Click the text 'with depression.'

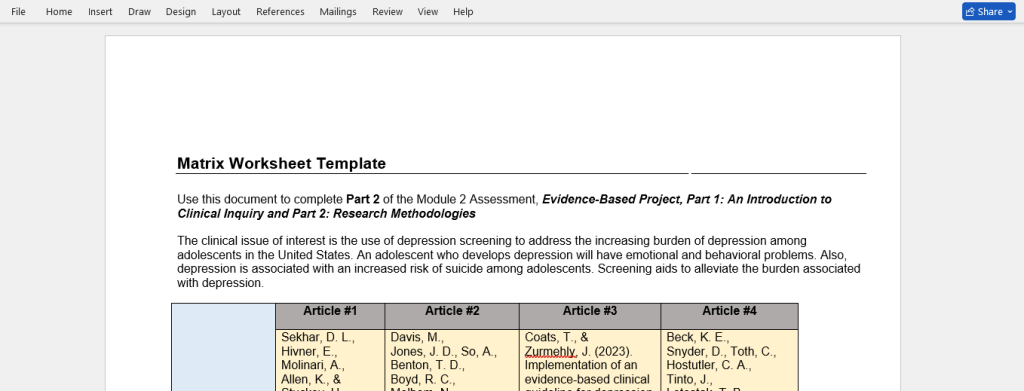point(220,283)
